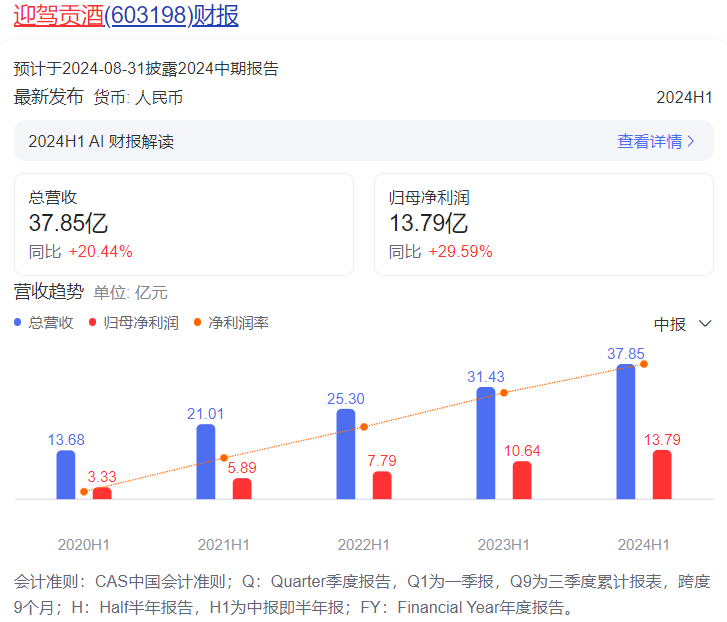Click the chevron arrow next to 查看详情
This screenshot has height=622, width=727.
click(x=691, y=141)
